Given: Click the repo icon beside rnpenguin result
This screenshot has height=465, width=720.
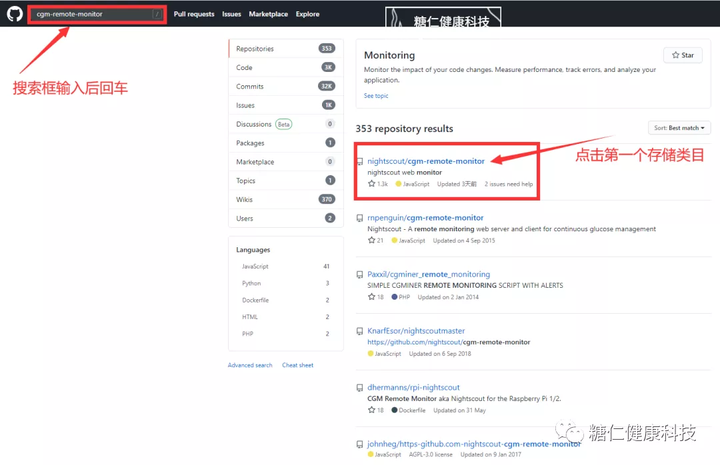Looking at the screenshot, I should click(x=360, y=218).
